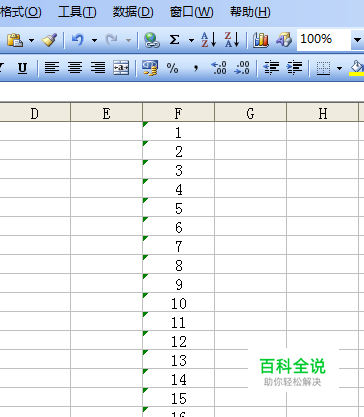364x417 pixels.
Task: Open the borders style dropdown
Action: (x=339, y=69)
